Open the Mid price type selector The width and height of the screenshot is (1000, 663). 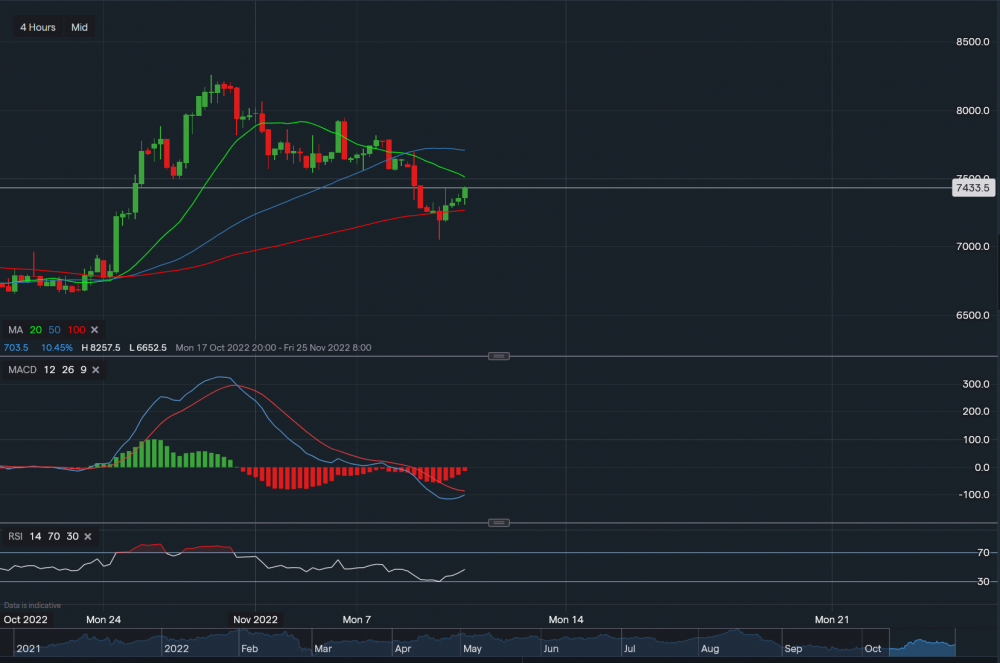[x=80, y=27]
